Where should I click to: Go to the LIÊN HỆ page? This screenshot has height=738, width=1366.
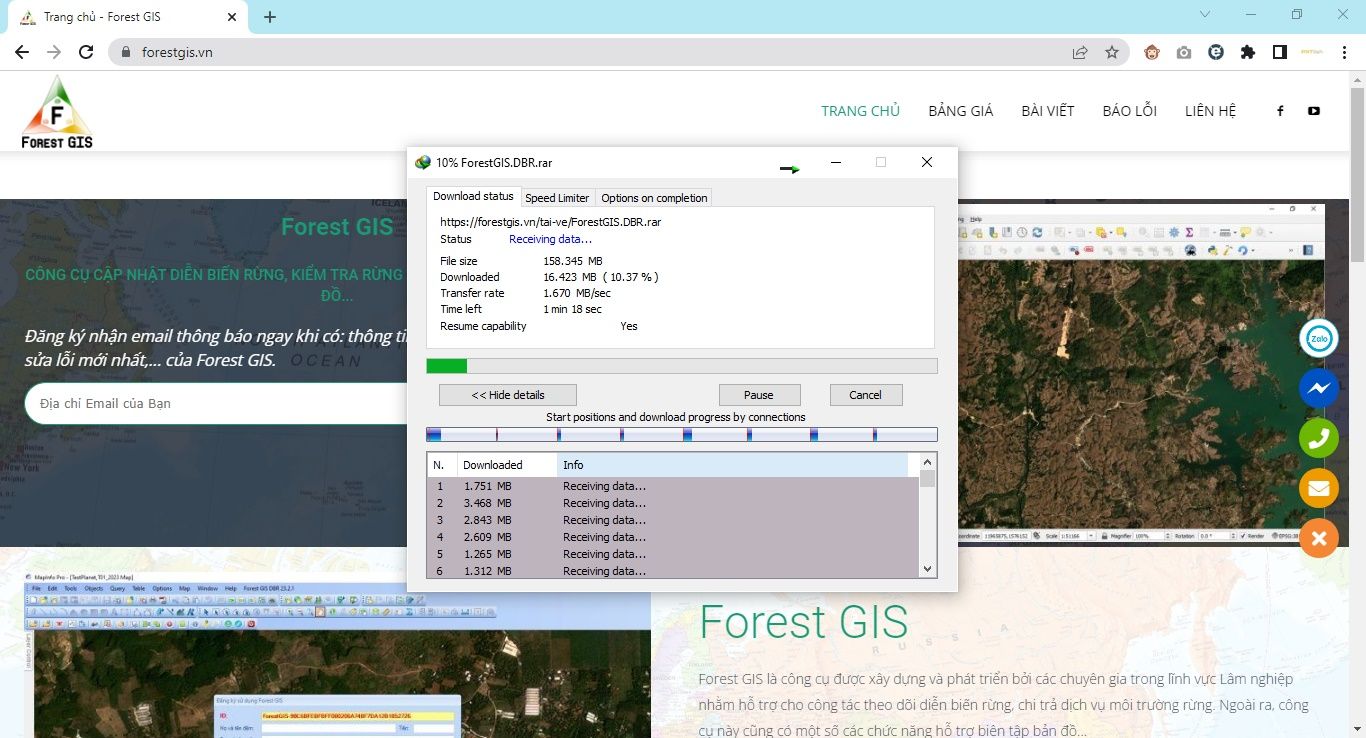[x=1210, y=111]
